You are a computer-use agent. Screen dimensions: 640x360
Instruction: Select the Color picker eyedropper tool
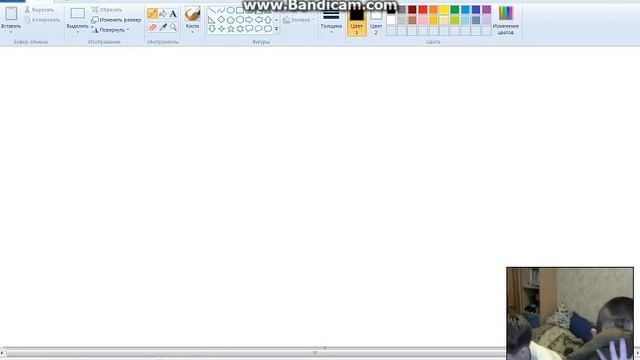point(163,27)
